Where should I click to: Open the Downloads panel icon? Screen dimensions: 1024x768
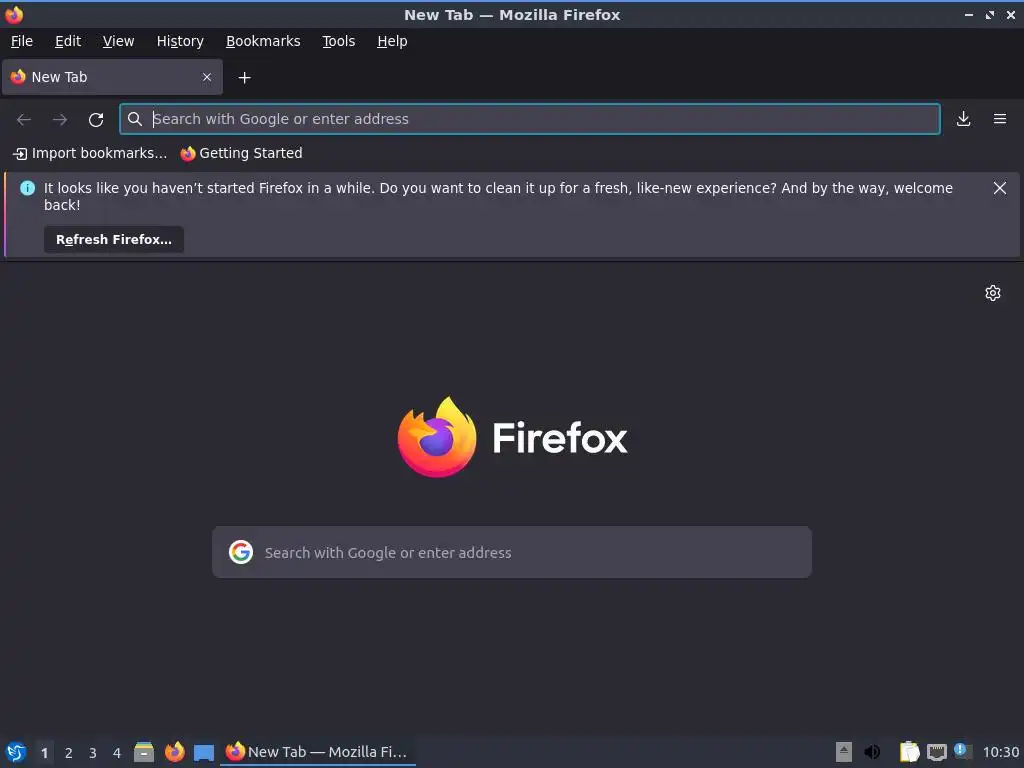click(x=963, y=119)
